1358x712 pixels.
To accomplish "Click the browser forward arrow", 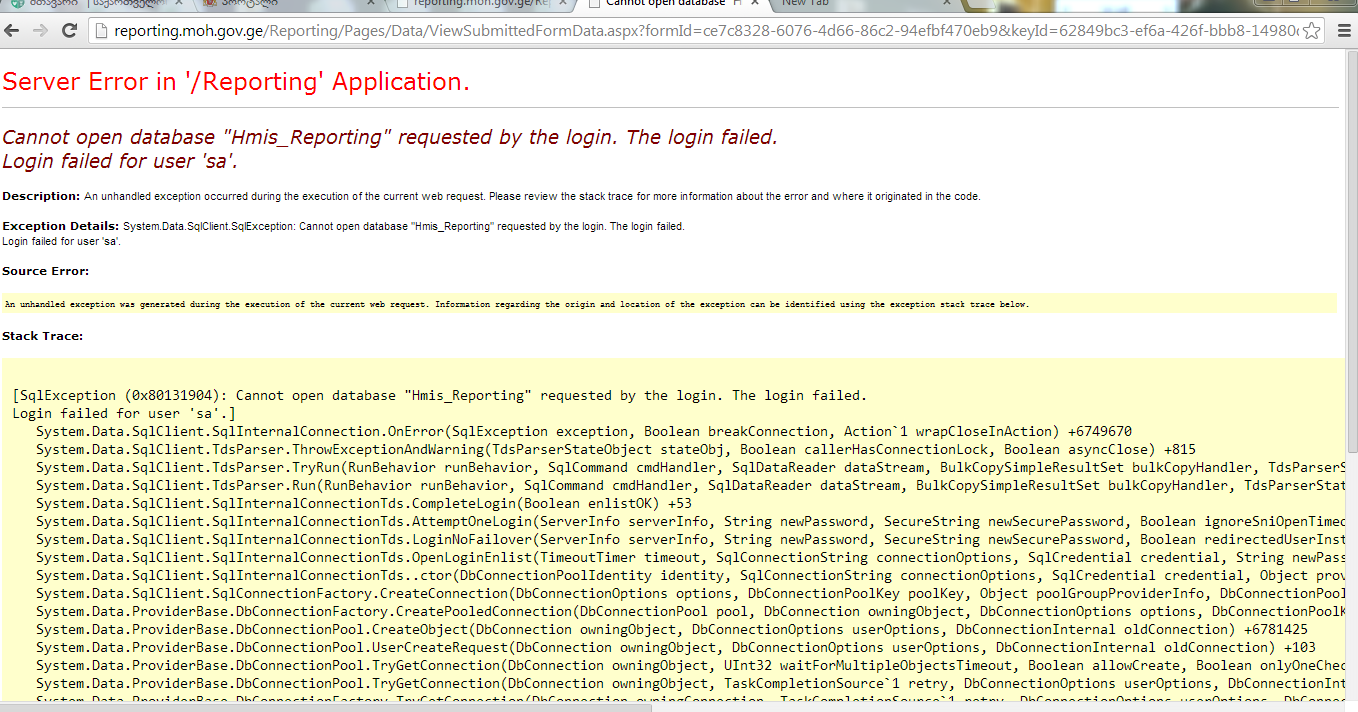I will (41, 30).
